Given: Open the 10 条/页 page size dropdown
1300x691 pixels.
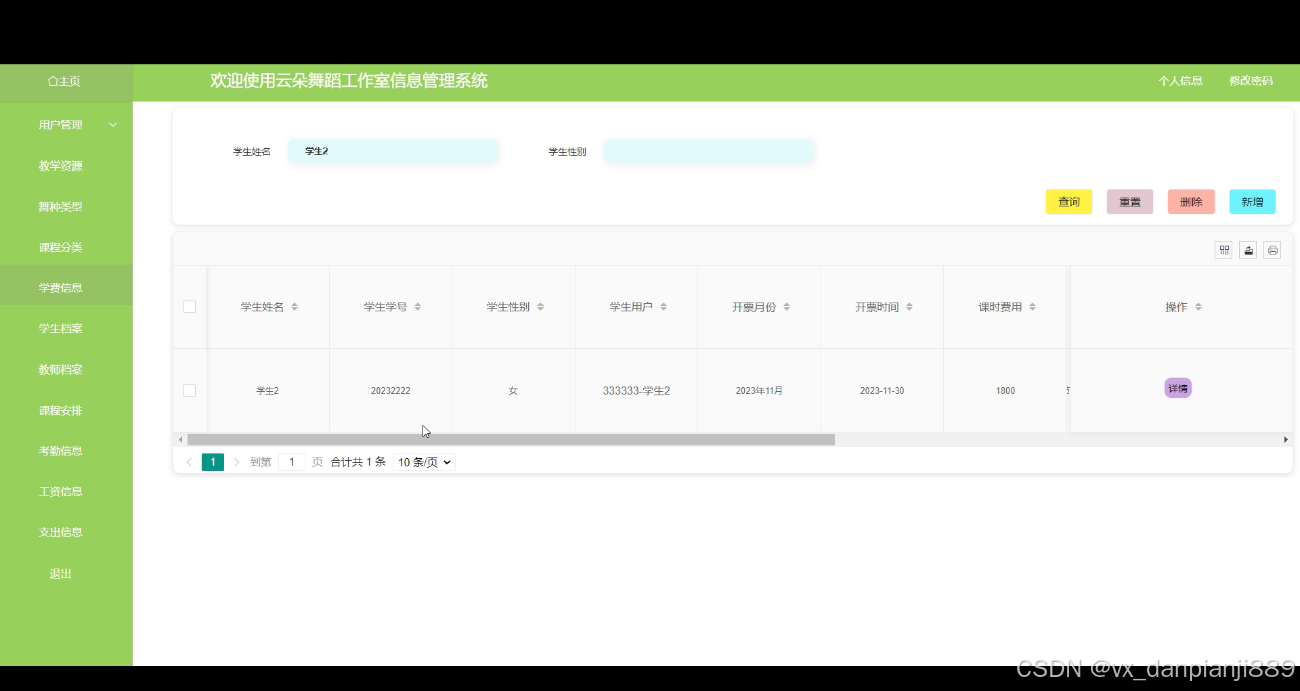Looking at the screenshot, I should pos(425,462).
